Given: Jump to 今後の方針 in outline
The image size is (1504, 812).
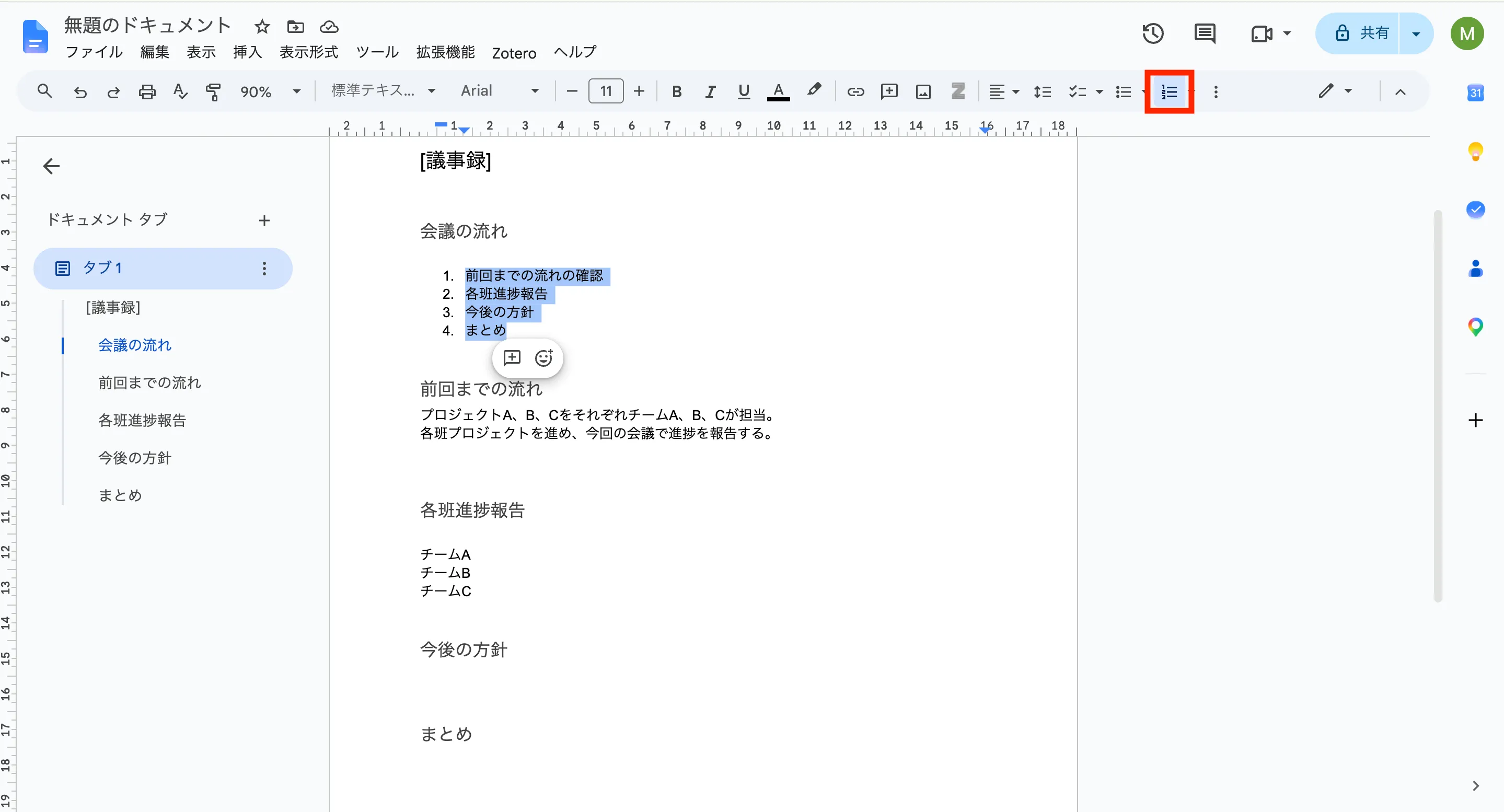Looking at the screenshot, I should coord(134,457).
